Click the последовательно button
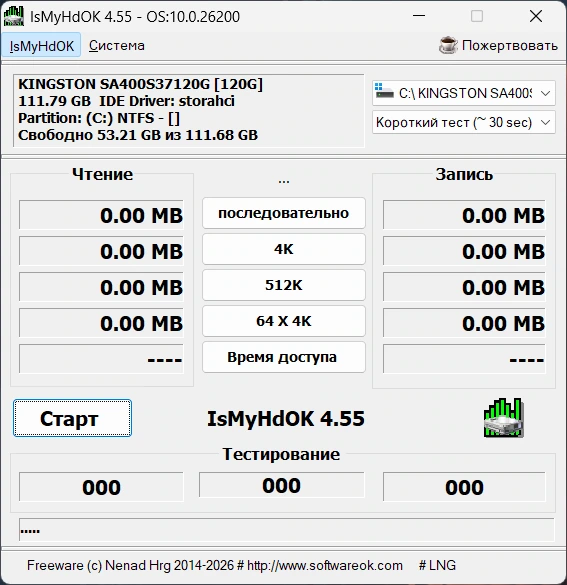Image resolution: width=567 pixels, height=585 pixels. pyautogui.click(x=284, y=213)
